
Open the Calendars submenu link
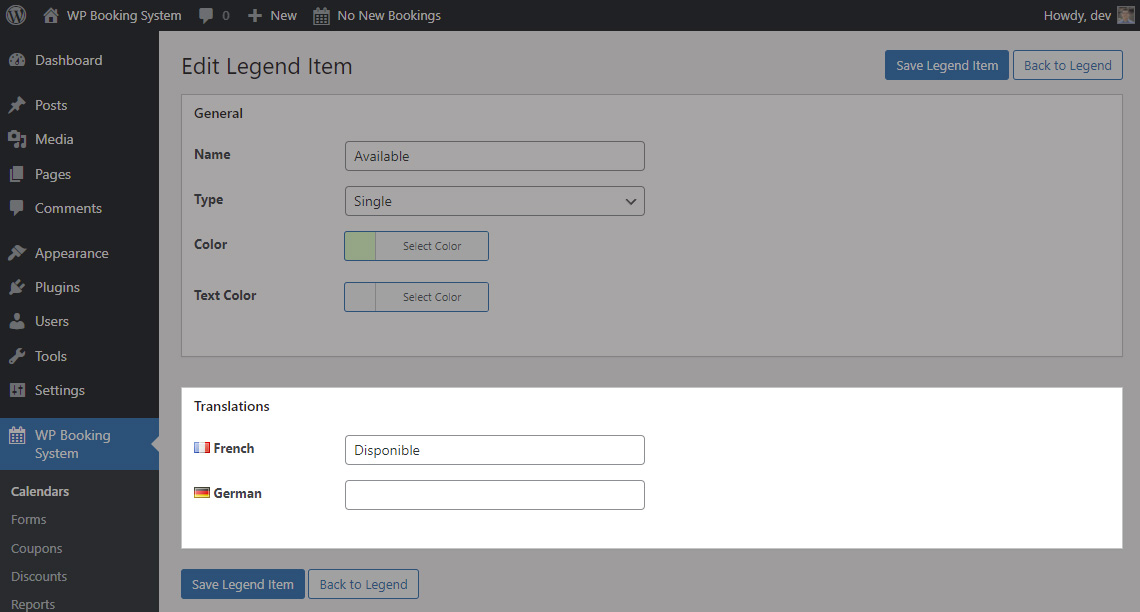40,491
